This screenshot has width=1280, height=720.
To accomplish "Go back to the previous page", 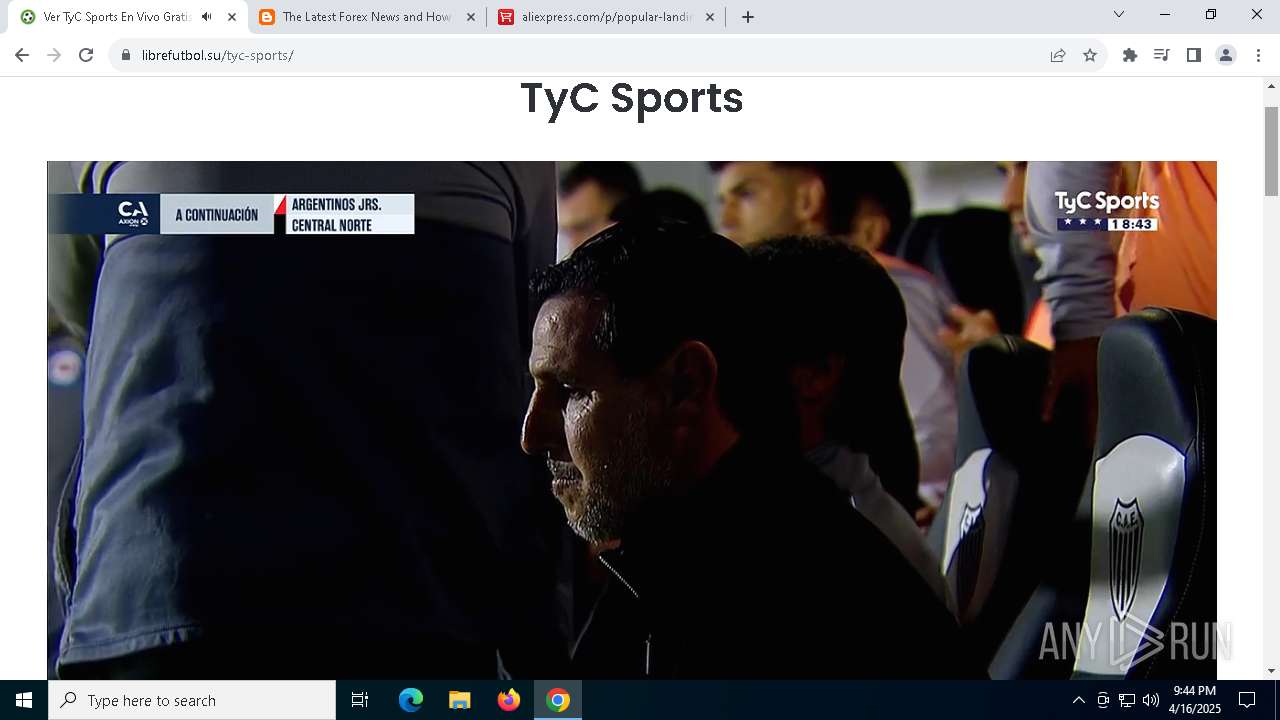I will 22,55.
